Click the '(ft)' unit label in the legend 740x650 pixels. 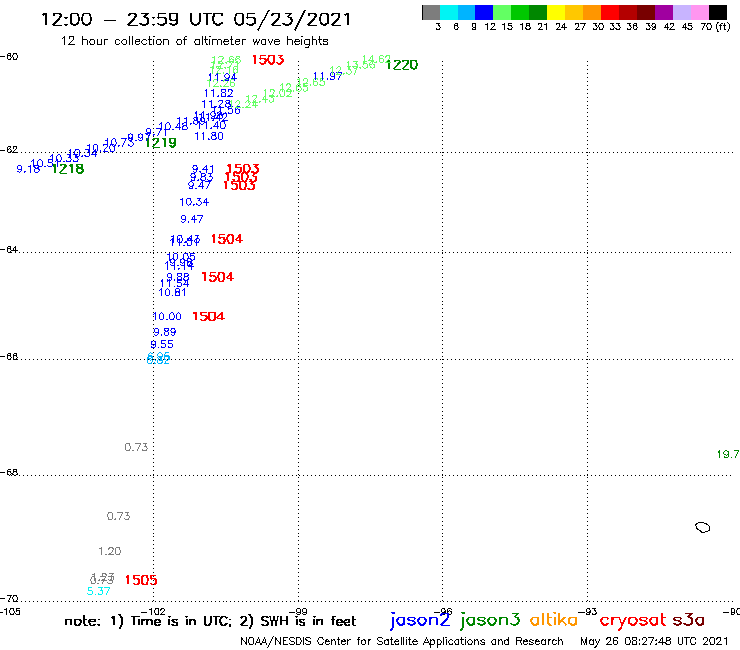tap(723, 27)
